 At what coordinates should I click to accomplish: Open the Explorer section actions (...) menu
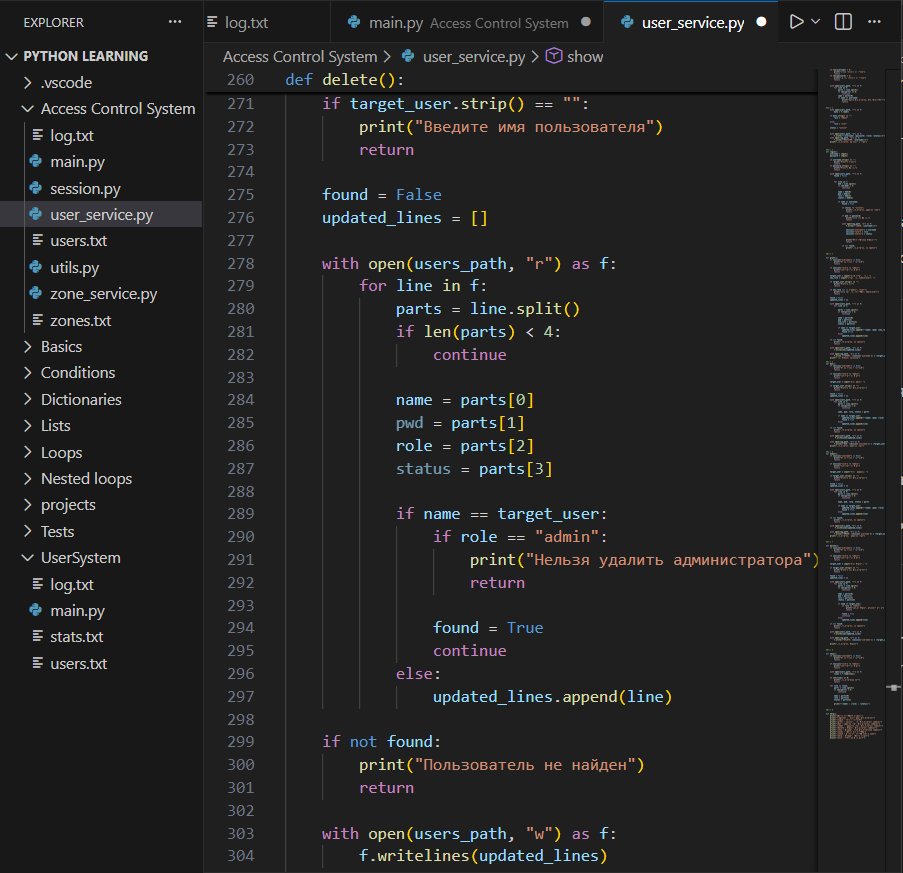click(x=175, y=21)
